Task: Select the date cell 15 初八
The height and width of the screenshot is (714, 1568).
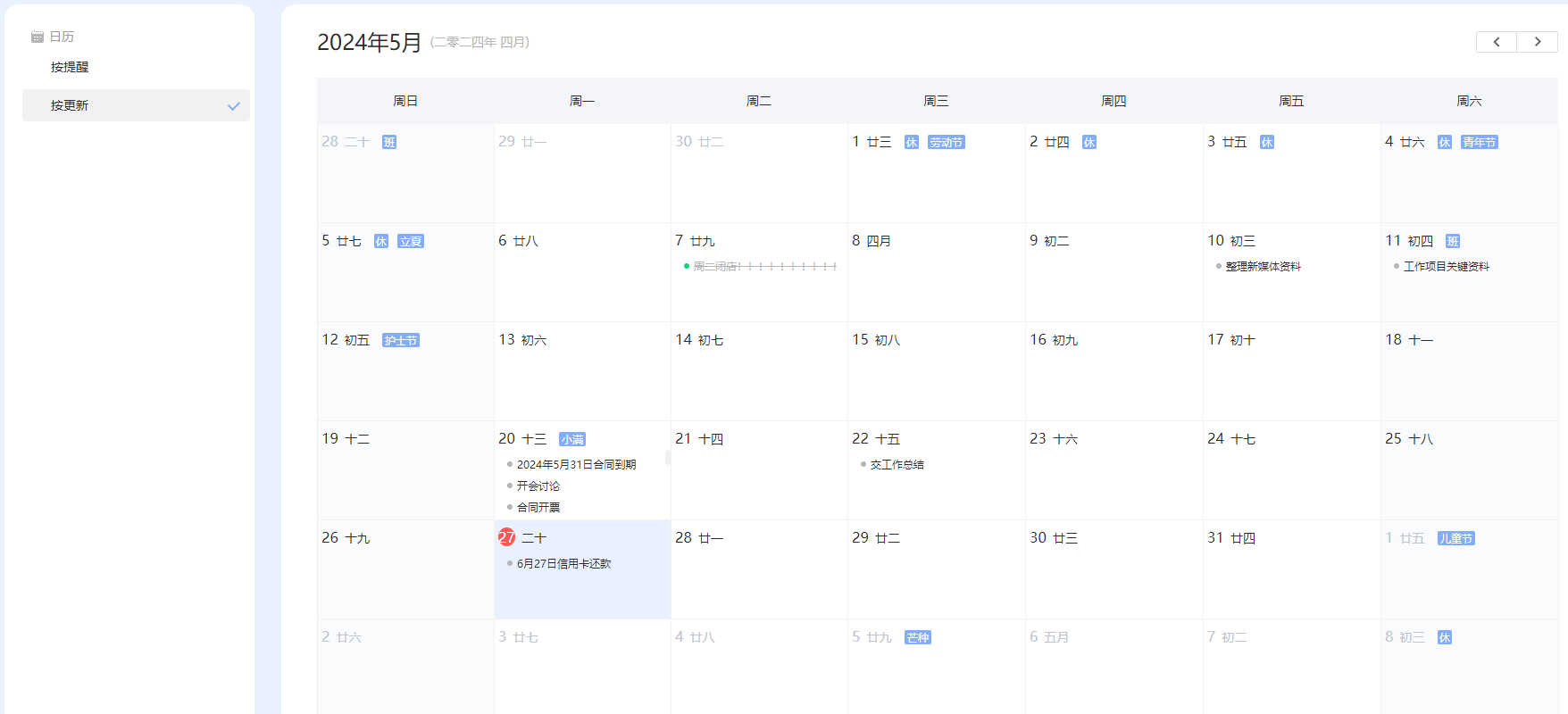Action: pos(936,371)
